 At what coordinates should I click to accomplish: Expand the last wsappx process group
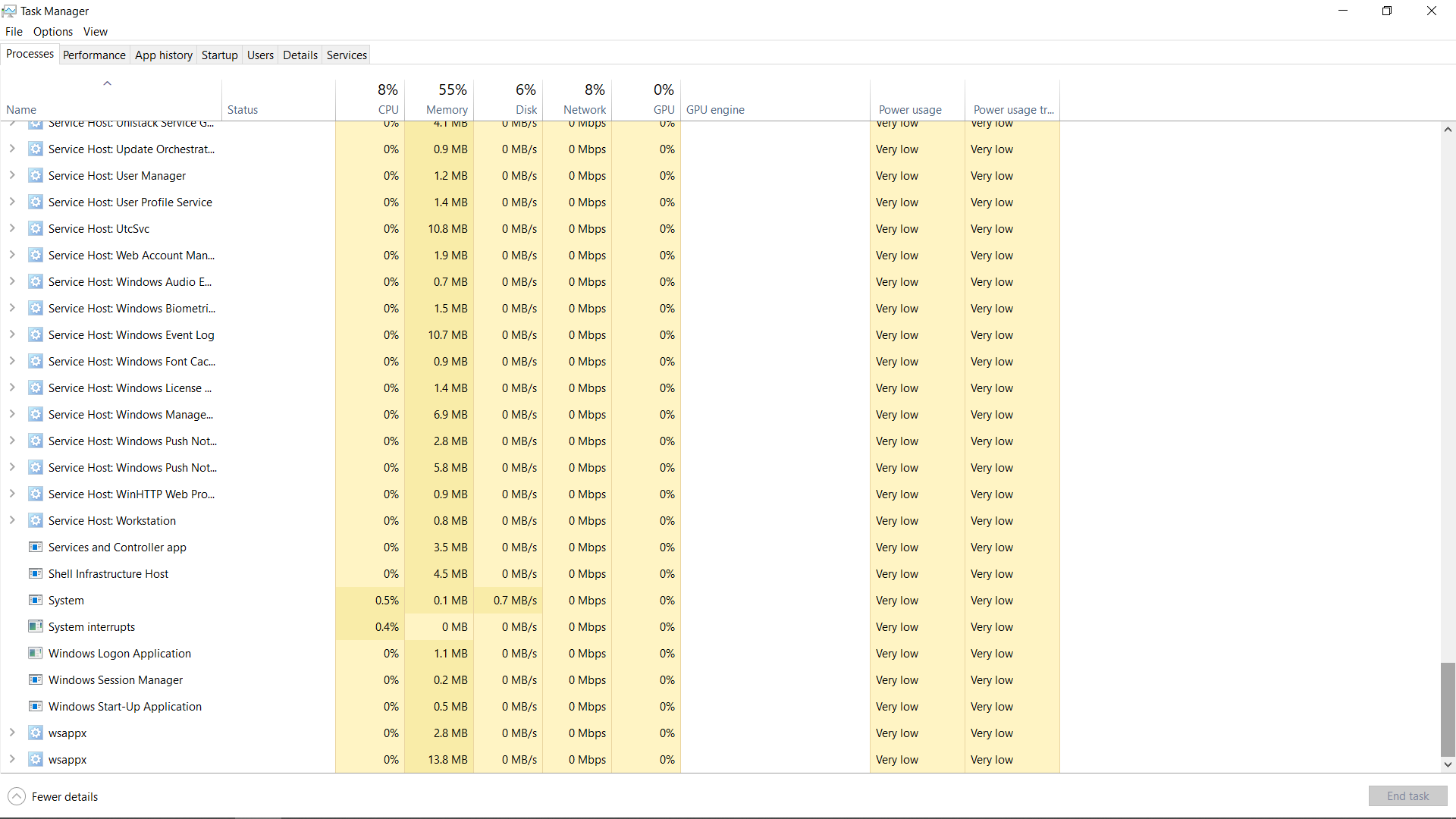12,759
